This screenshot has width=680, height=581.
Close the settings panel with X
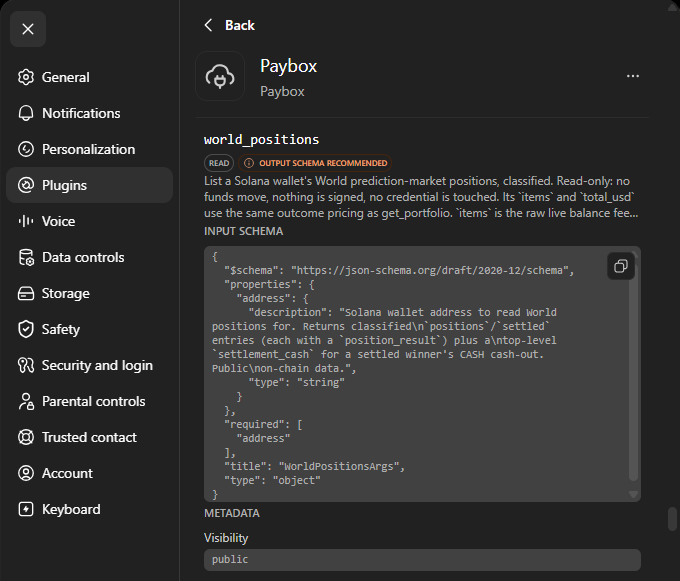click(28, 29)
